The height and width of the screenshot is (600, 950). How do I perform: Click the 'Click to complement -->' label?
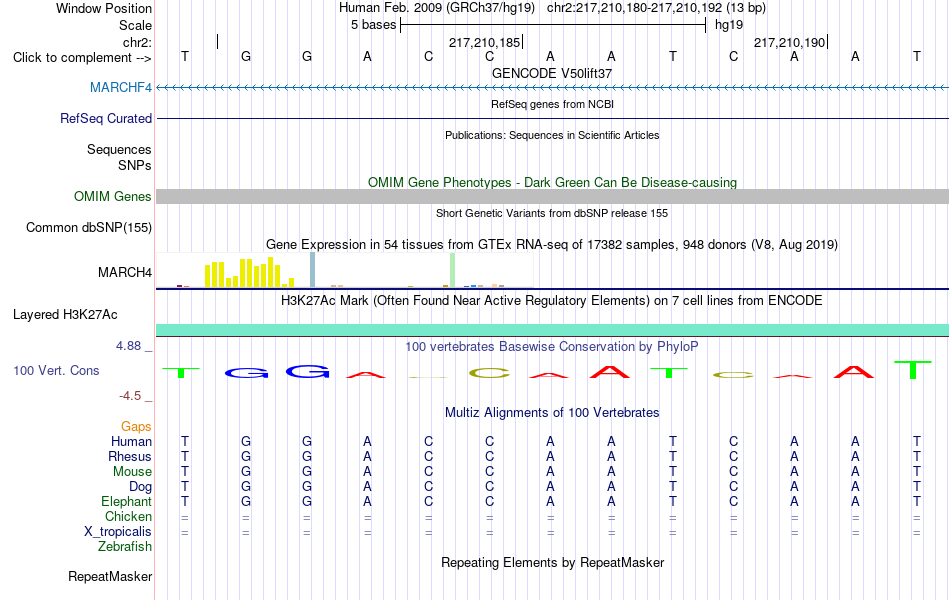[x=82, y=58]
